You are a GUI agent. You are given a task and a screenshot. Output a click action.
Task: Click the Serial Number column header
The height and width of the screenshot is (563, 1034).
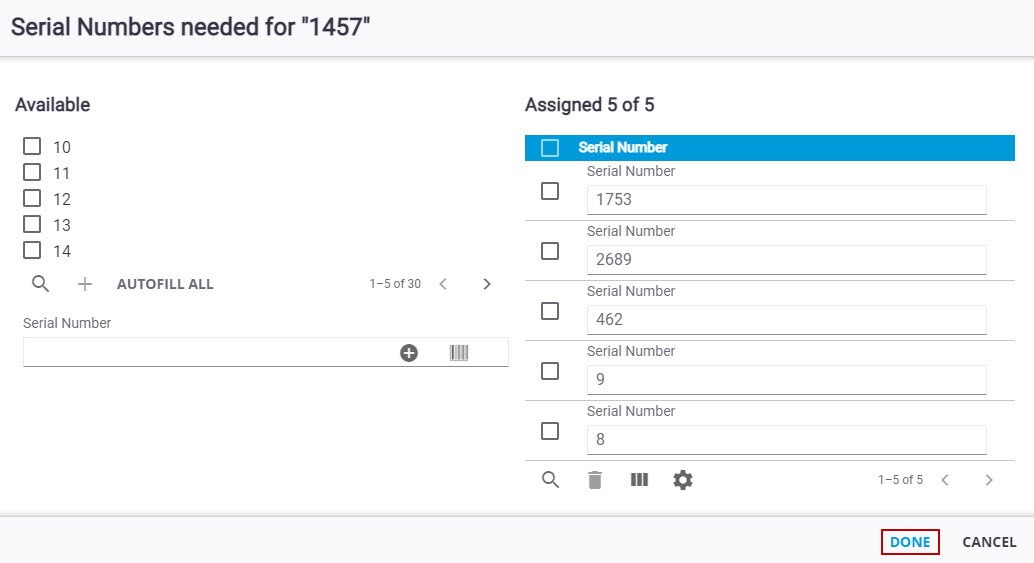[623, 148]
